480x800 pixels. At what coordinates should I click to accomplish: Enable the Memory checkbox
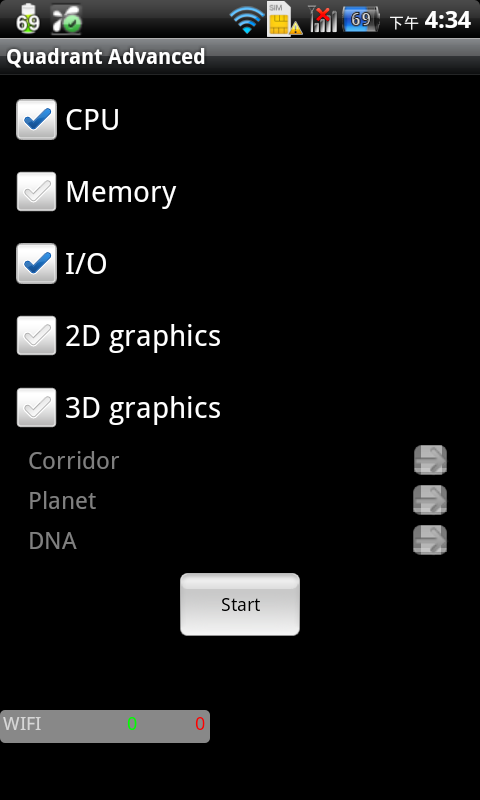click(36, 191)
